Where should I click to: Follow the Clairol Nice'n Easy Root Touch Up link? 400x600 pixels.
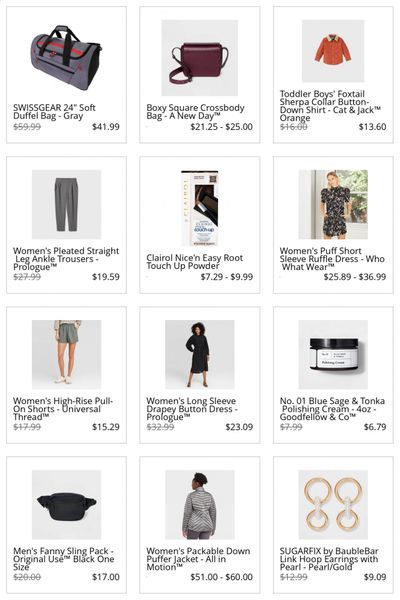coord(194,262)
